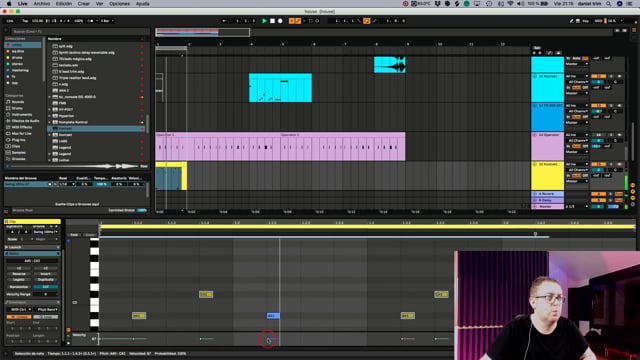640x360 pixels.
Task: Click the Reverse button in Notes panel
Action: click(x=19, y=274)
